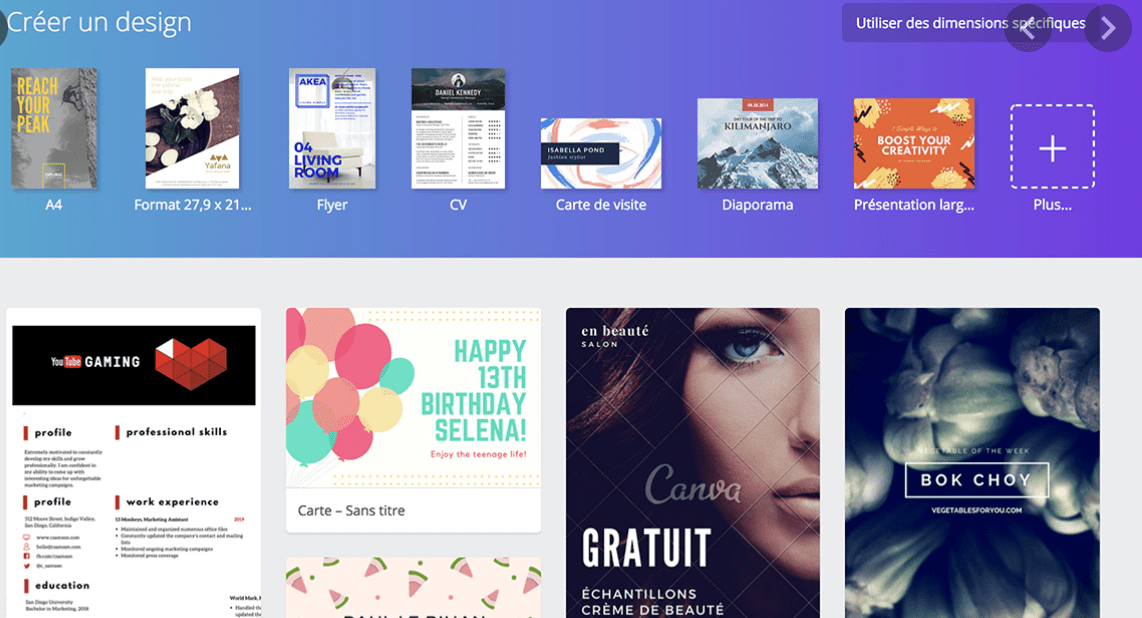Click the previous arrow in the design carousel
The width and height of the screenshot is (1142, 618).
click(1028, 28)
